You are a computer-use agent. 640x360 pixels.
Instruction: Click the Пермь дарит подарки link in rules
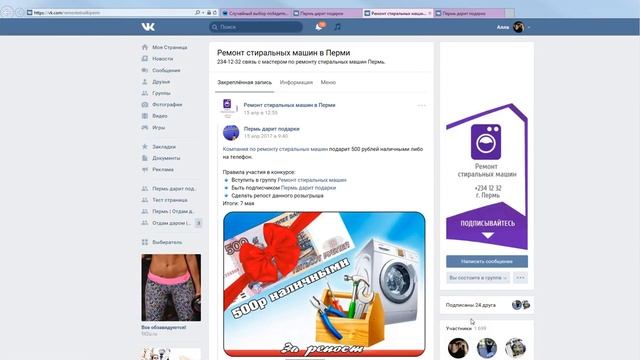(x=308, y=188)
